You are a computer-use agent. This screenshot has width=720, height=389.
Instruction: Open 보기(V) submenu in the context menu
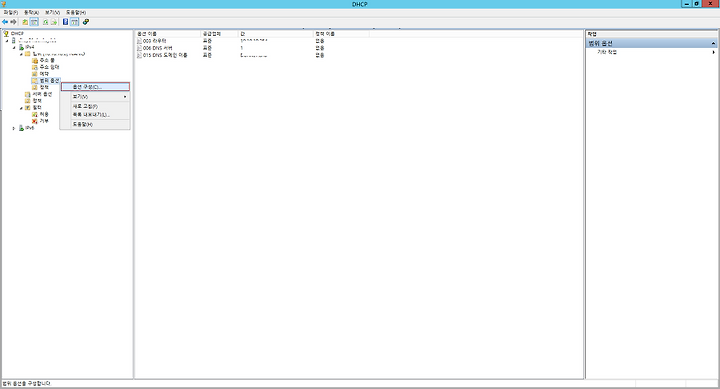click(96, 96)
